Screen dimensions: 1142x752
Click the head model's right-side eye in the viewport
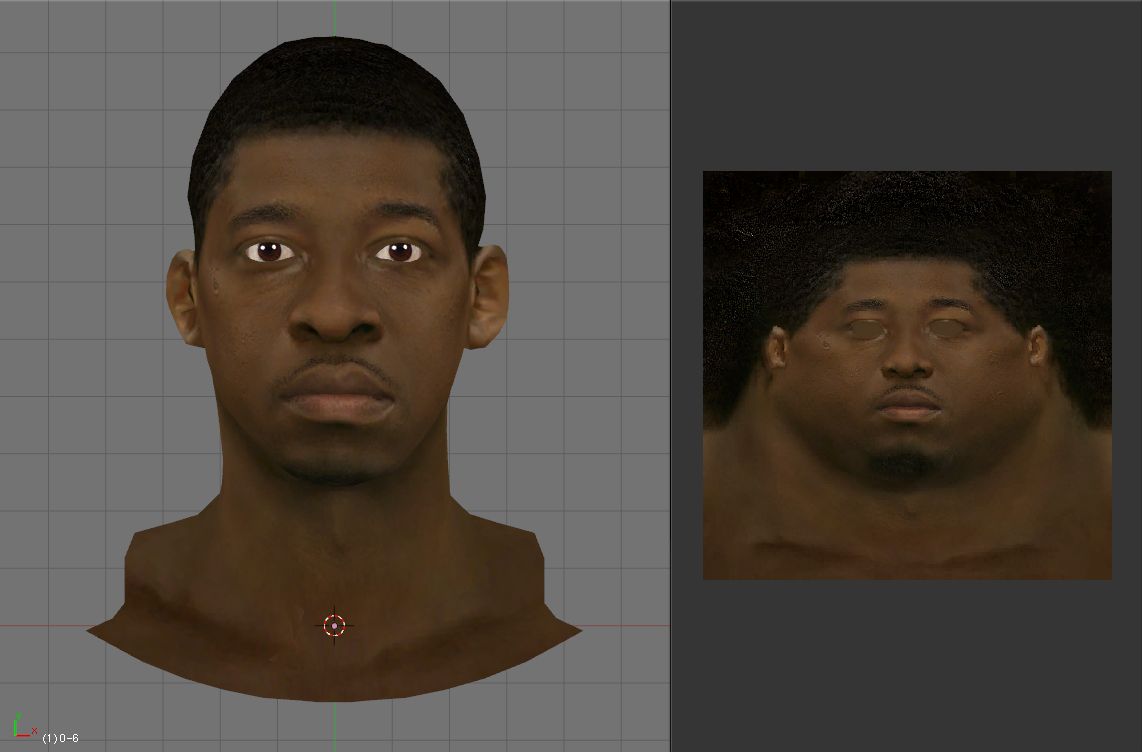pos(400,251)
